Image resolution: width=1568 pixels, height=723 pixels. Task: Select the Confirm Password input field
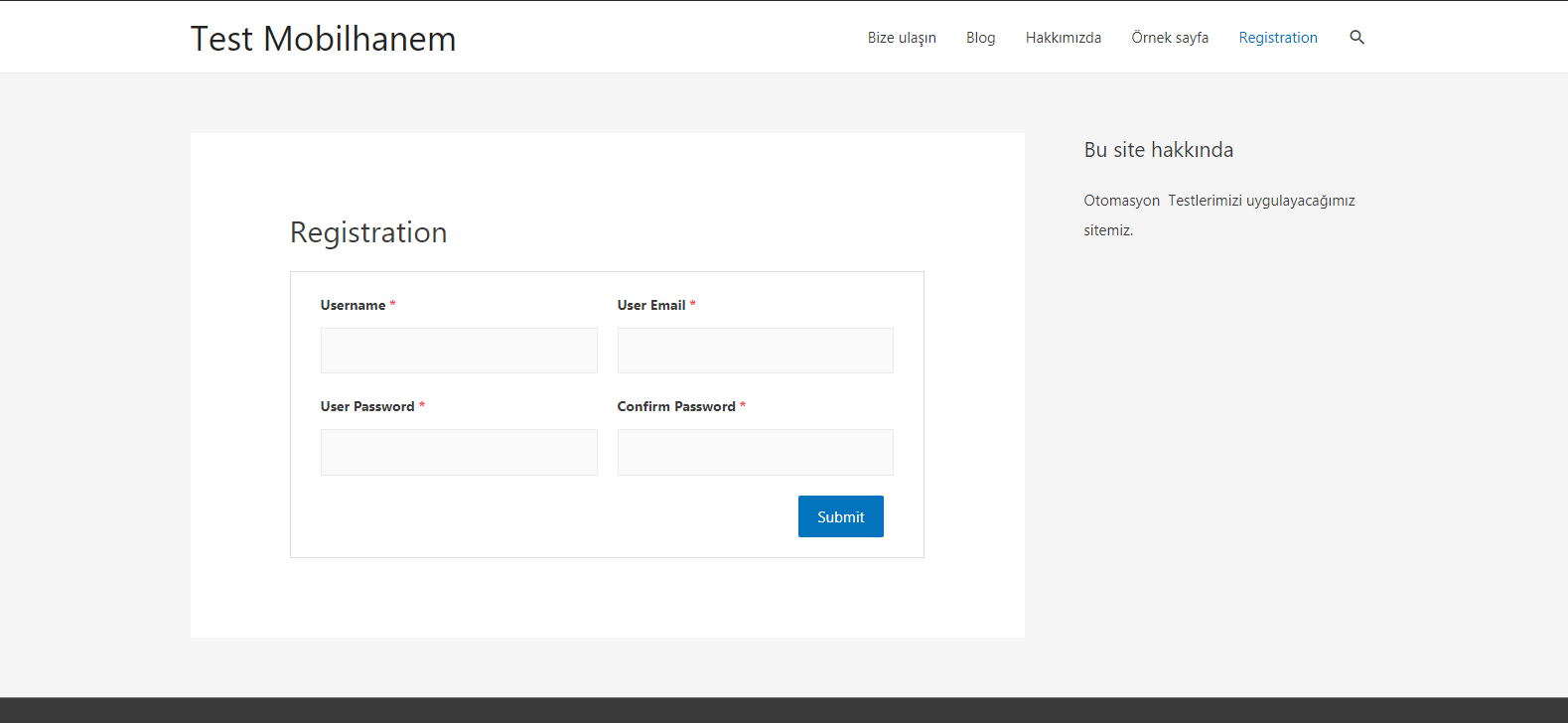pos(755,452)
